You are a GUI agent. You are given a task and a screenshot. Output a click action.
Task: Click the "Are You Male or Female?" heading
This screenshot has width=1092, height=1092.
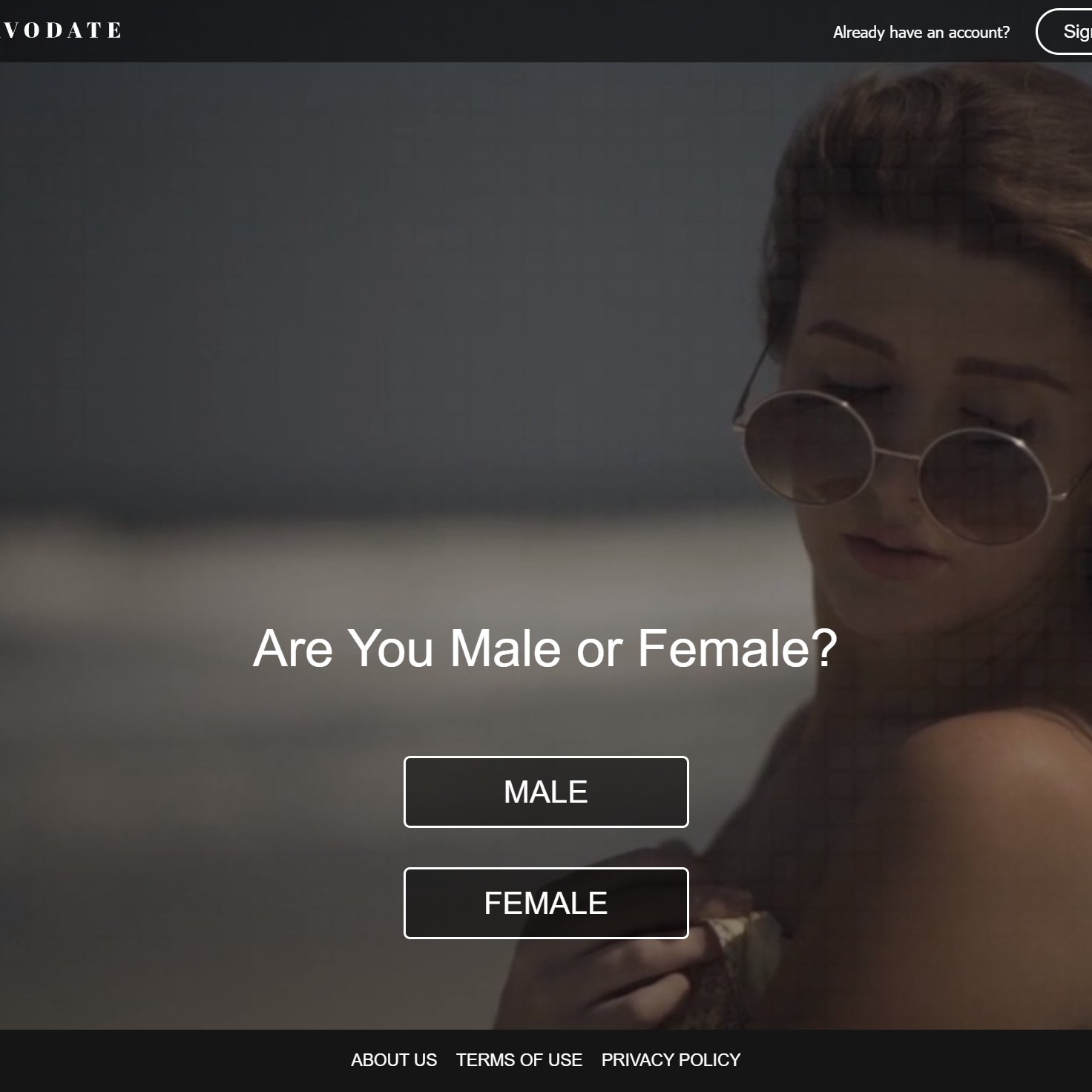coord(545,648)
